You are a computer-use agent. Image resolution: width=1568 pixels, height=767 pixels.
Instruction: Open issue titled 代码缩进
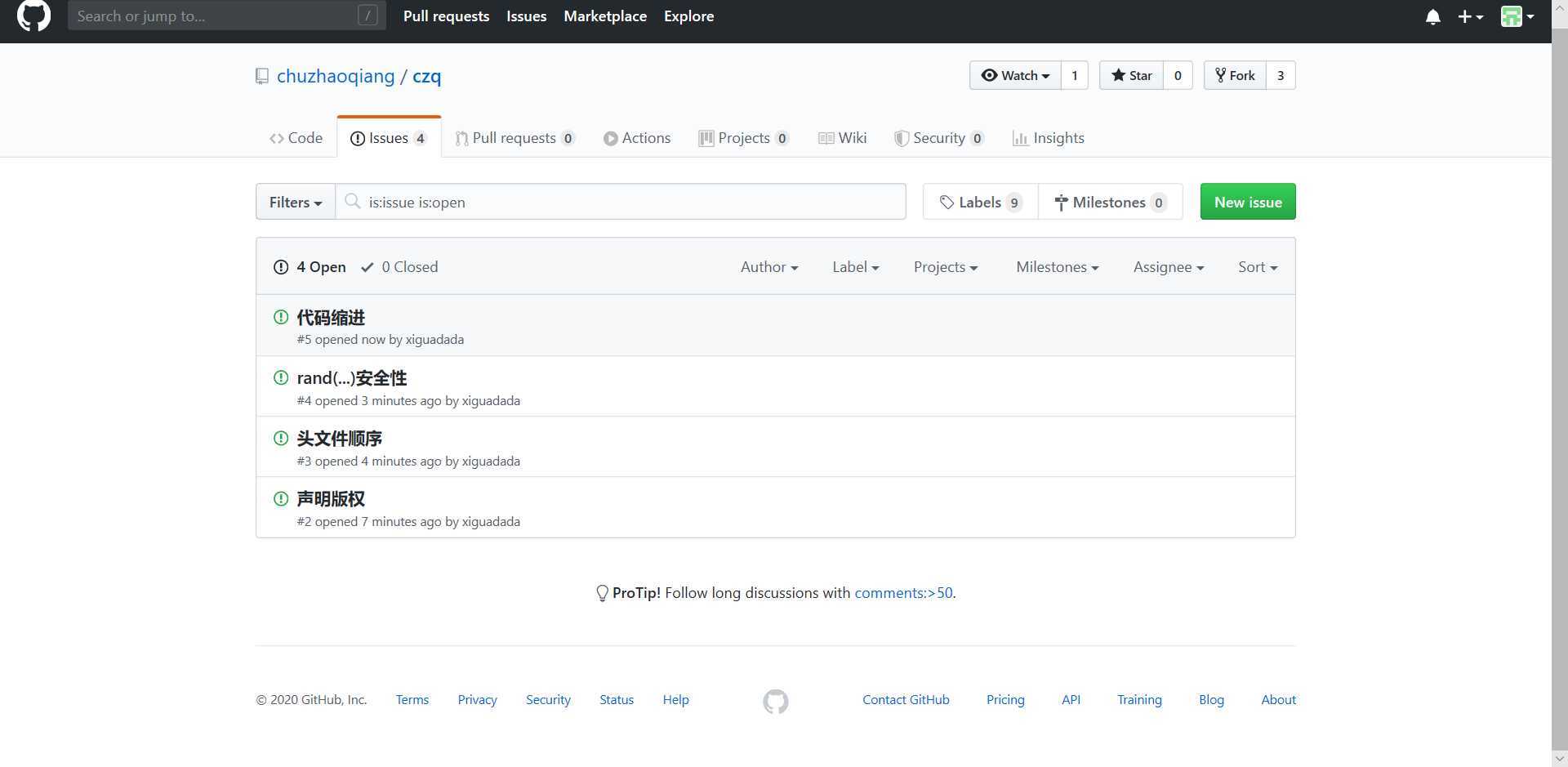pyautogui.click(x=331, y=318)
